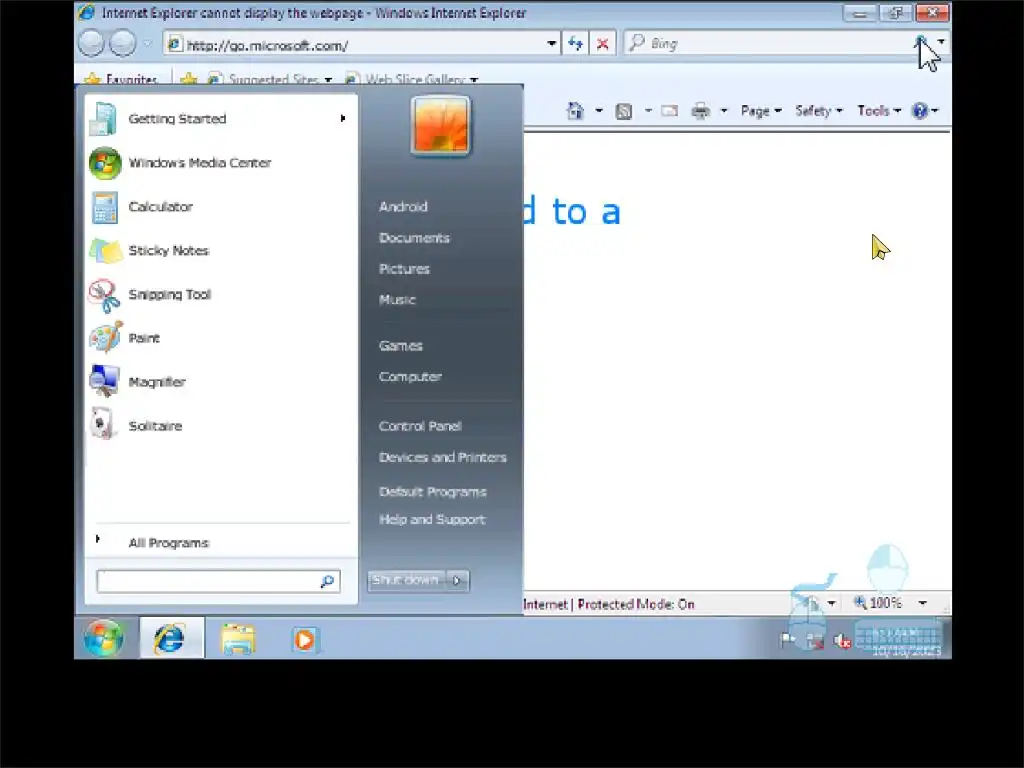The width and height of the screenshot is (1024, 768).
Task: Open Windows Media Player from taskbar
Action: 304,639
